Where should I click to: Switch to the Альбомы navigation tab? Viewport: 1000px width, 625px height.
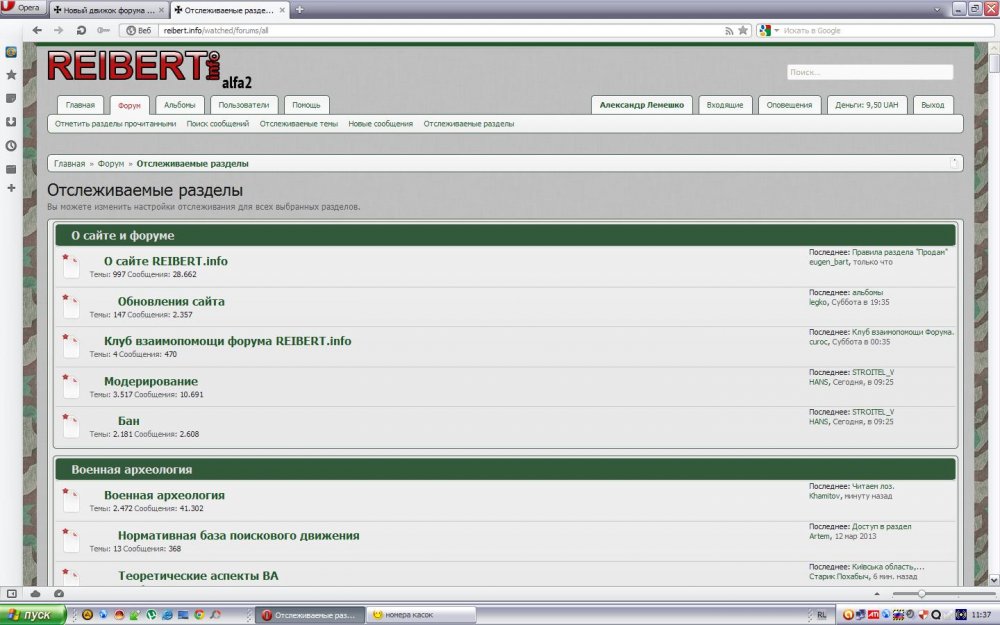point(181,105)
